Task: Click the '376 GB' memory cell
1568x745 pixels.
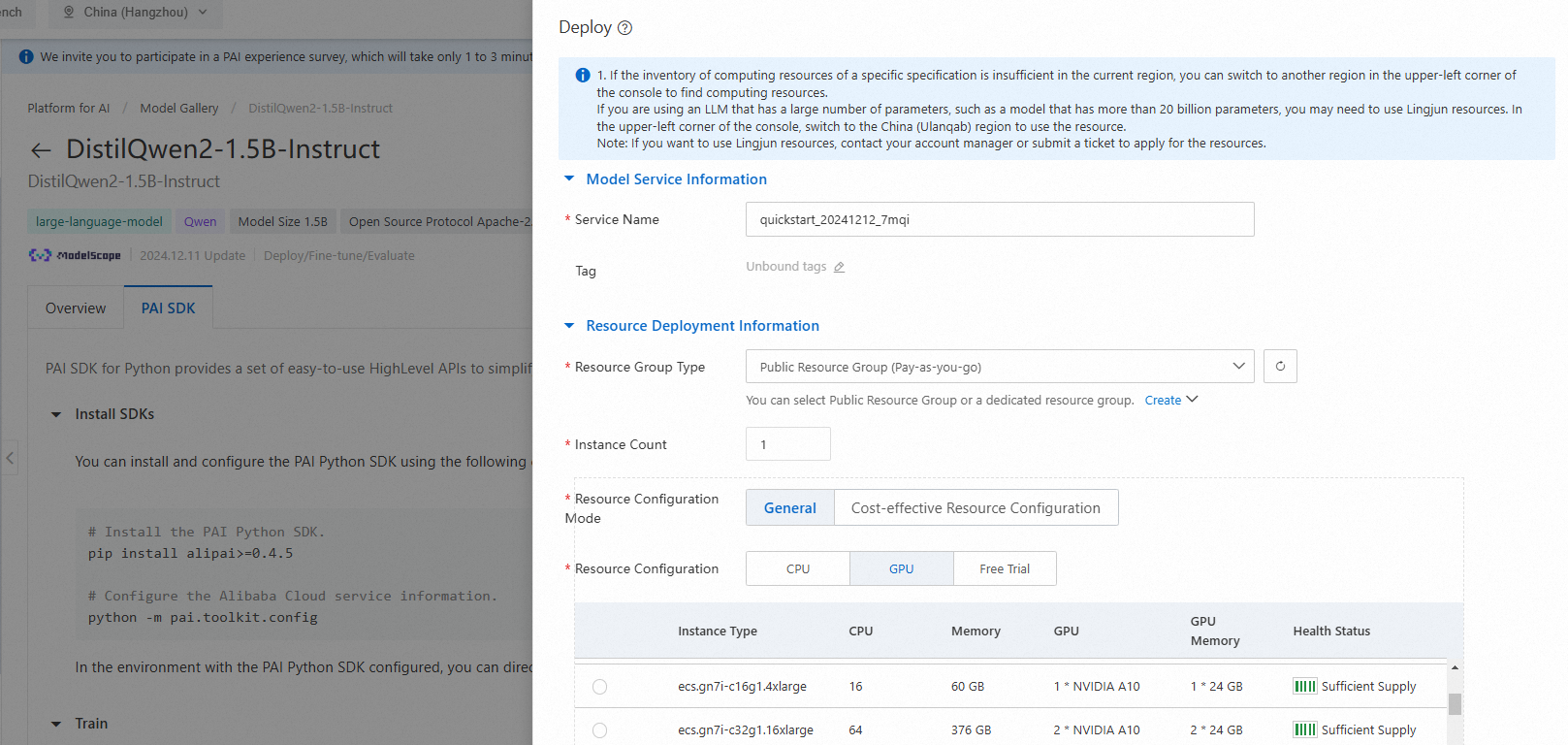Action: tap(971, 730)
